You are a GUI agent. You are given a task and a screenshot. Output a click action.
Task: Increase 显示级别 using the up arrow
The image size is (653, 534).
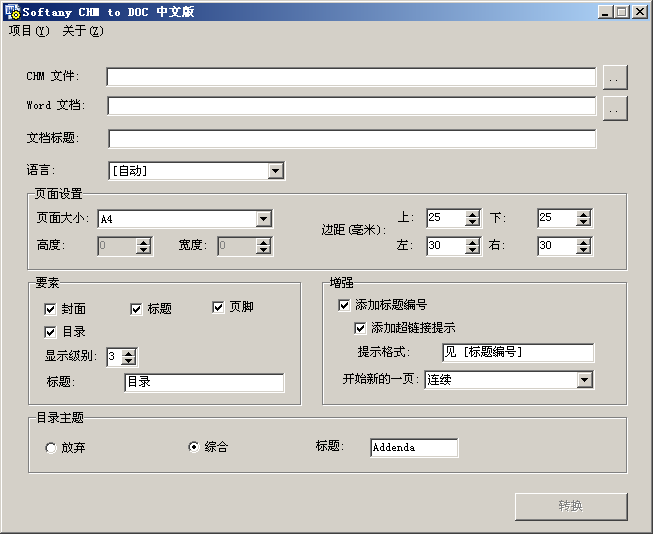tap(128, 352)
